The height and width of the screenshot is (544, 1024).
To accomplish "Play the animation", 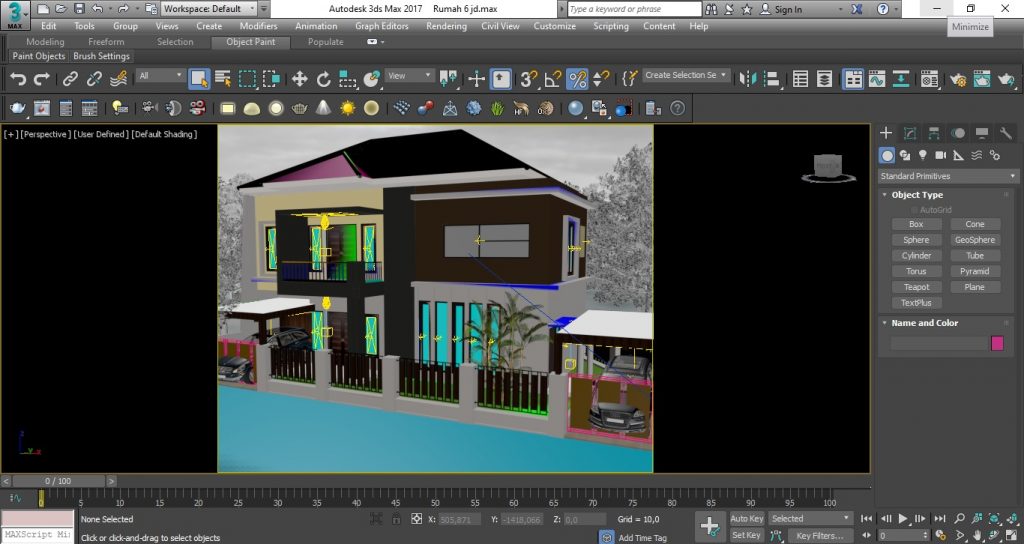I will pos(903,519).
